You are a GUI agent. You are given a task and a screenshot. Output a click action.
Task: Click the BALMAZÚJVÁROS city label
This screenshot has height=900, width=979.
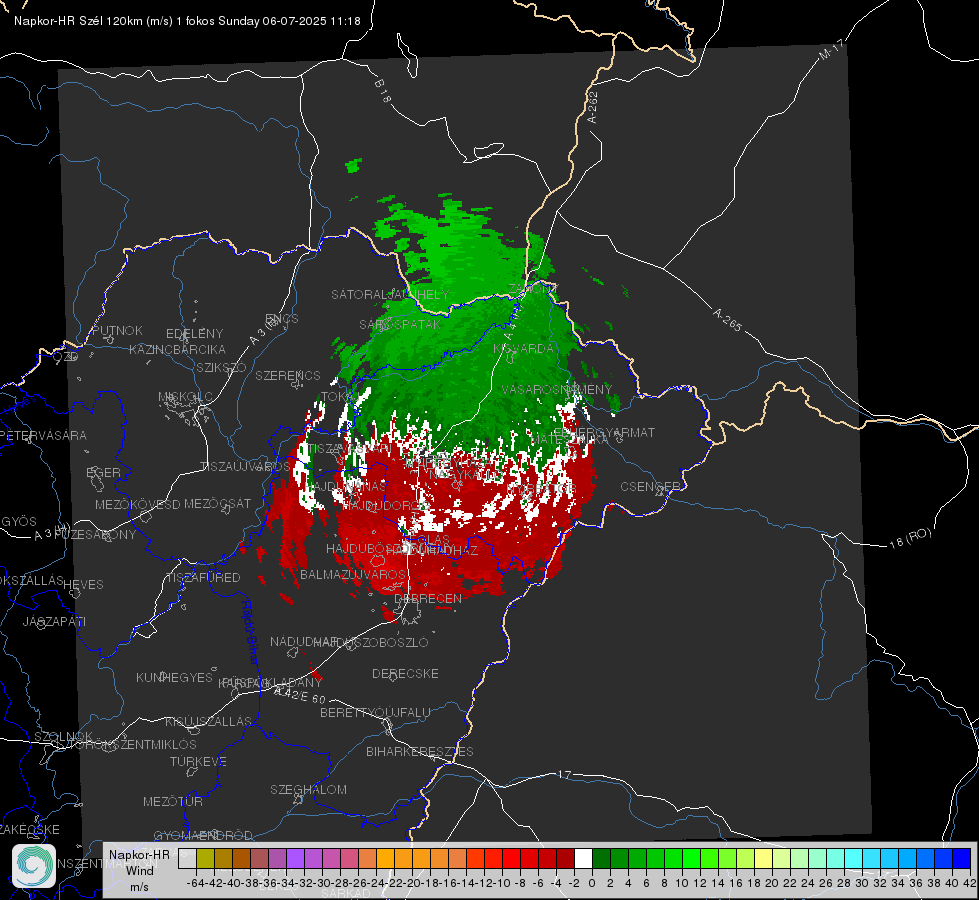pos(353,574)
